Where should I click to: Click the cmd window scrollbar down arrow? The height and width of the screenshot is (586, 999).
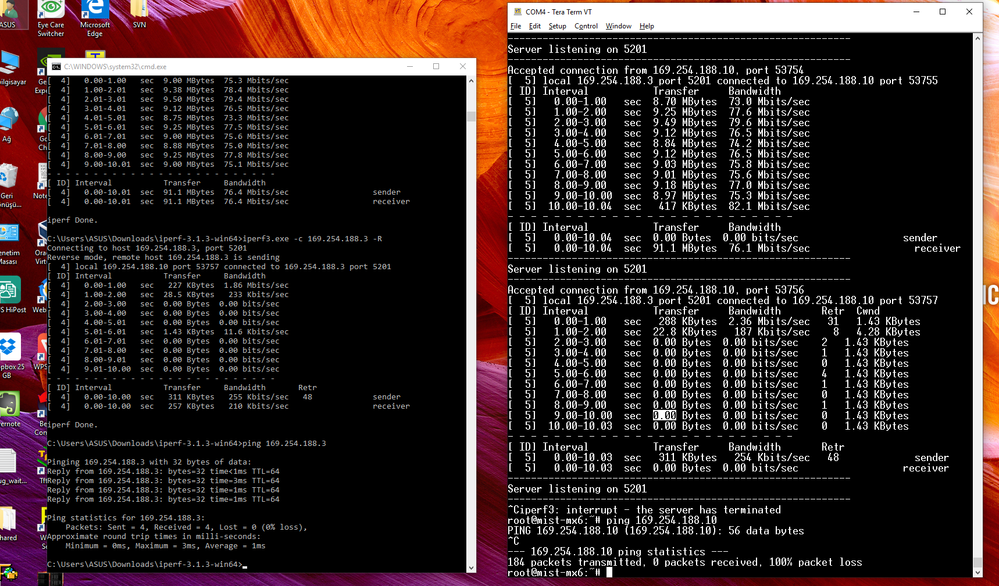click(471, 568)
